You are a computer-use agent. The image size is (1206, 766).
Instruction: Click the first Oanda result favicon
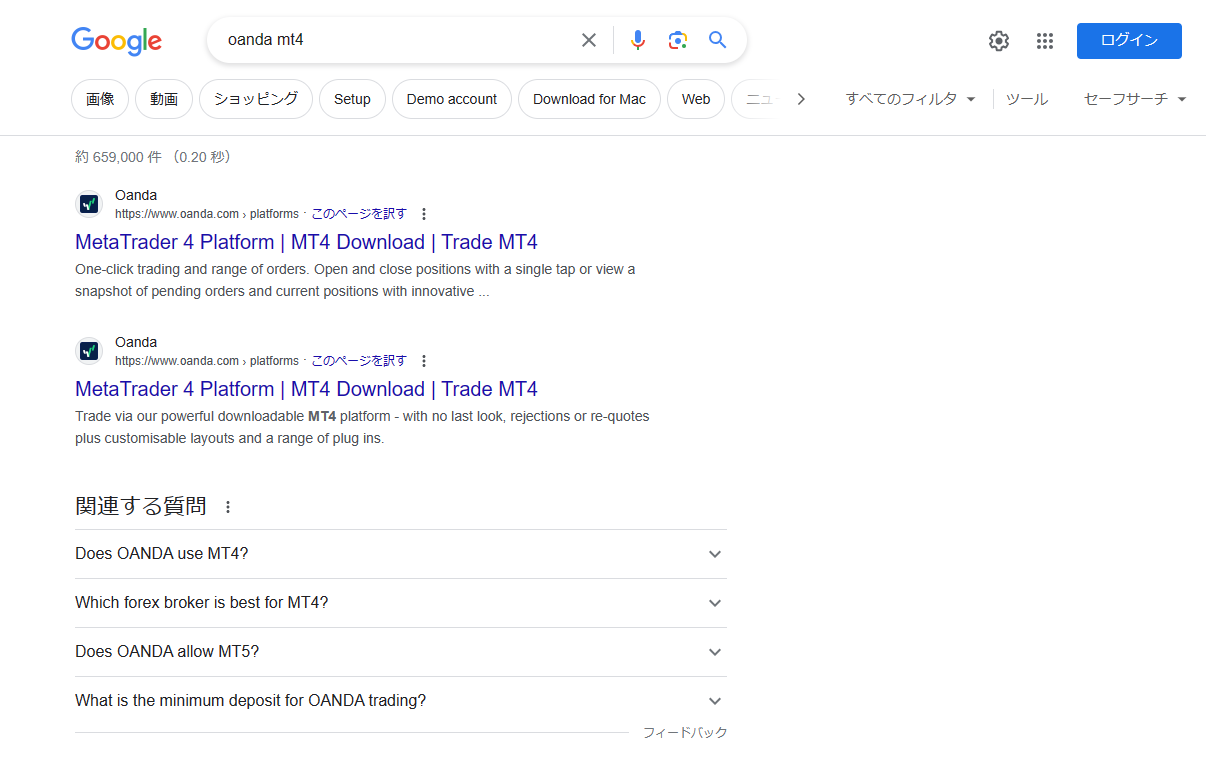89,204
